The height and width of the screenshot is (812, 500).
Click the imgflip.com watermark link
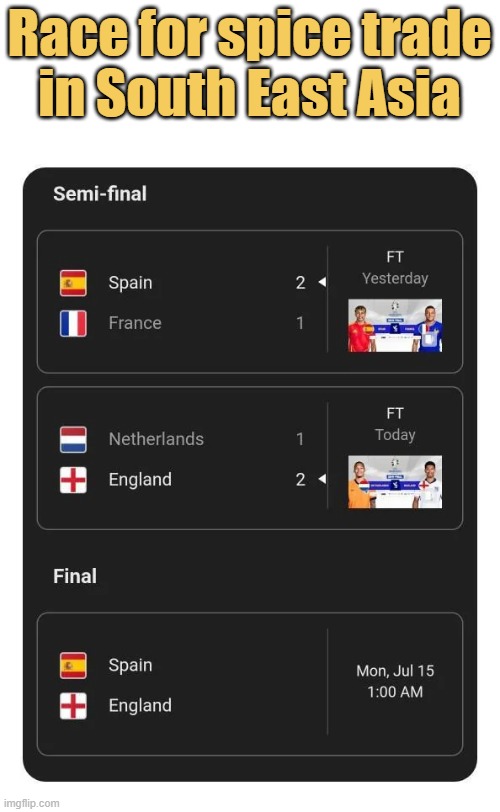32,803
